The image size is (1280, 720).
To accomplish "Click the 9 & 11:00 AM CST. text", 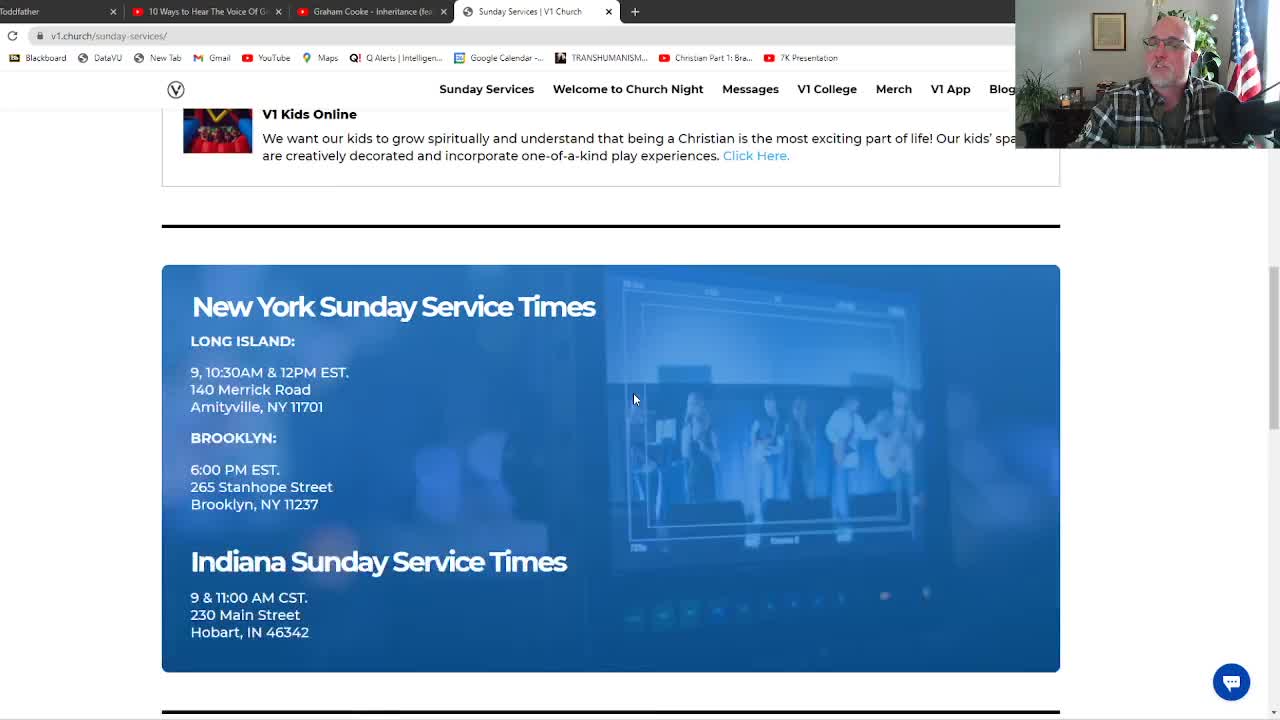I will pyautogui.click(x=249, y=598).
